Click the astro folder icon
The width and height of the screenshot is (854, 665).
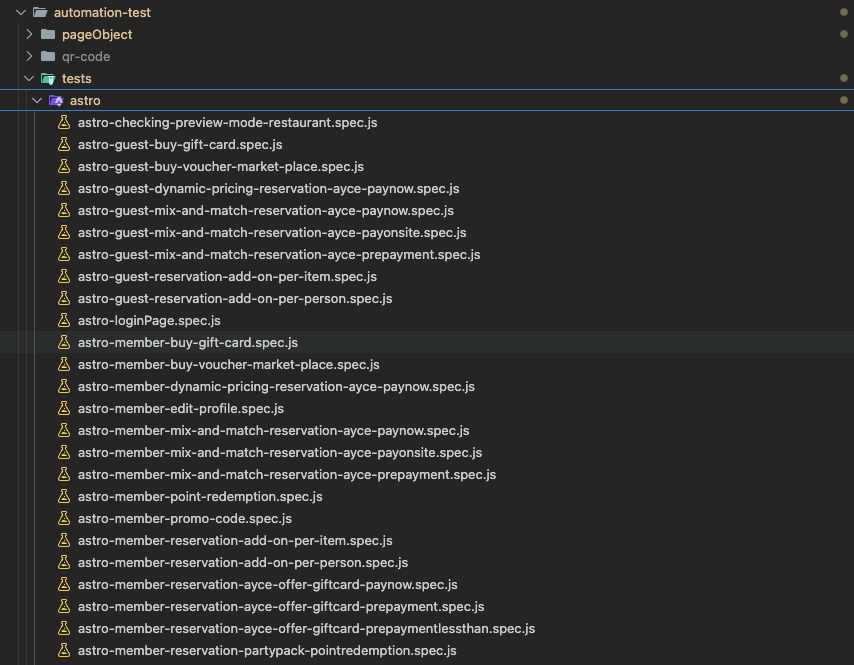[56, 101]
